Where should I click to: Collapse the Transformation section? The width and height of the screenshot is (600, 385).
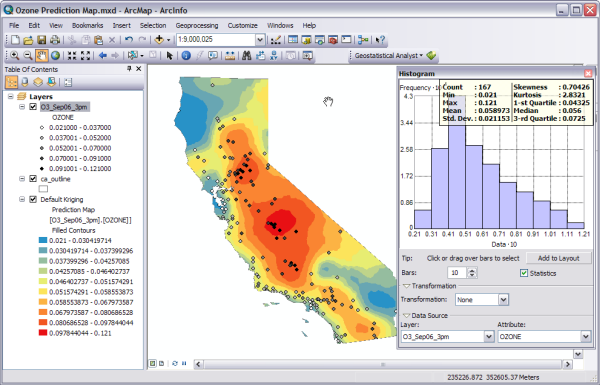click(x=406, y=286)
